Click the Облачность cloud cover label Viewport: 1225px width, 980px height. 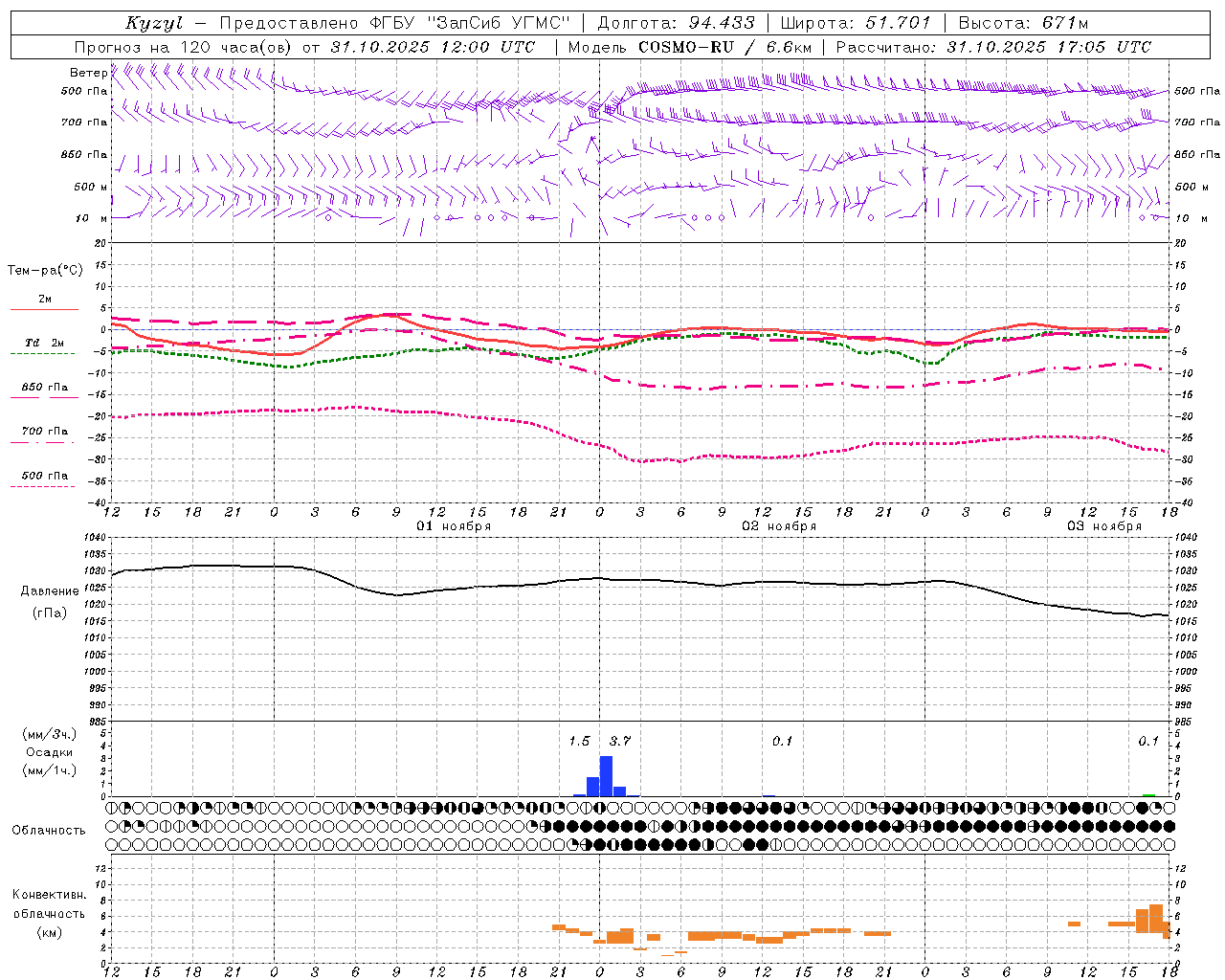[x=49, y=831]
